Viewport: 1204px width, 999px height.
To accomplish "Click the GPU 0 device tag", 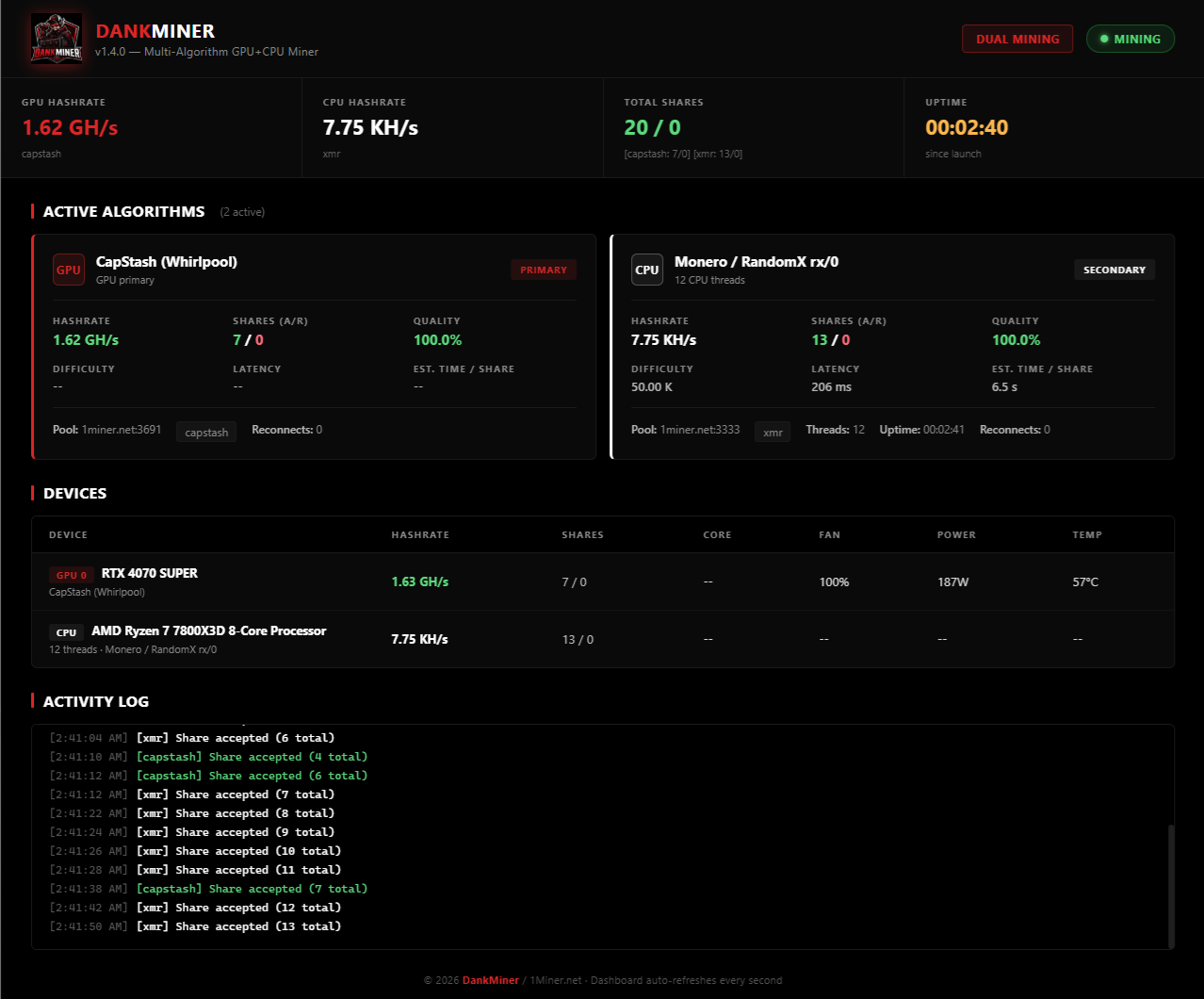I will [72, 575].
